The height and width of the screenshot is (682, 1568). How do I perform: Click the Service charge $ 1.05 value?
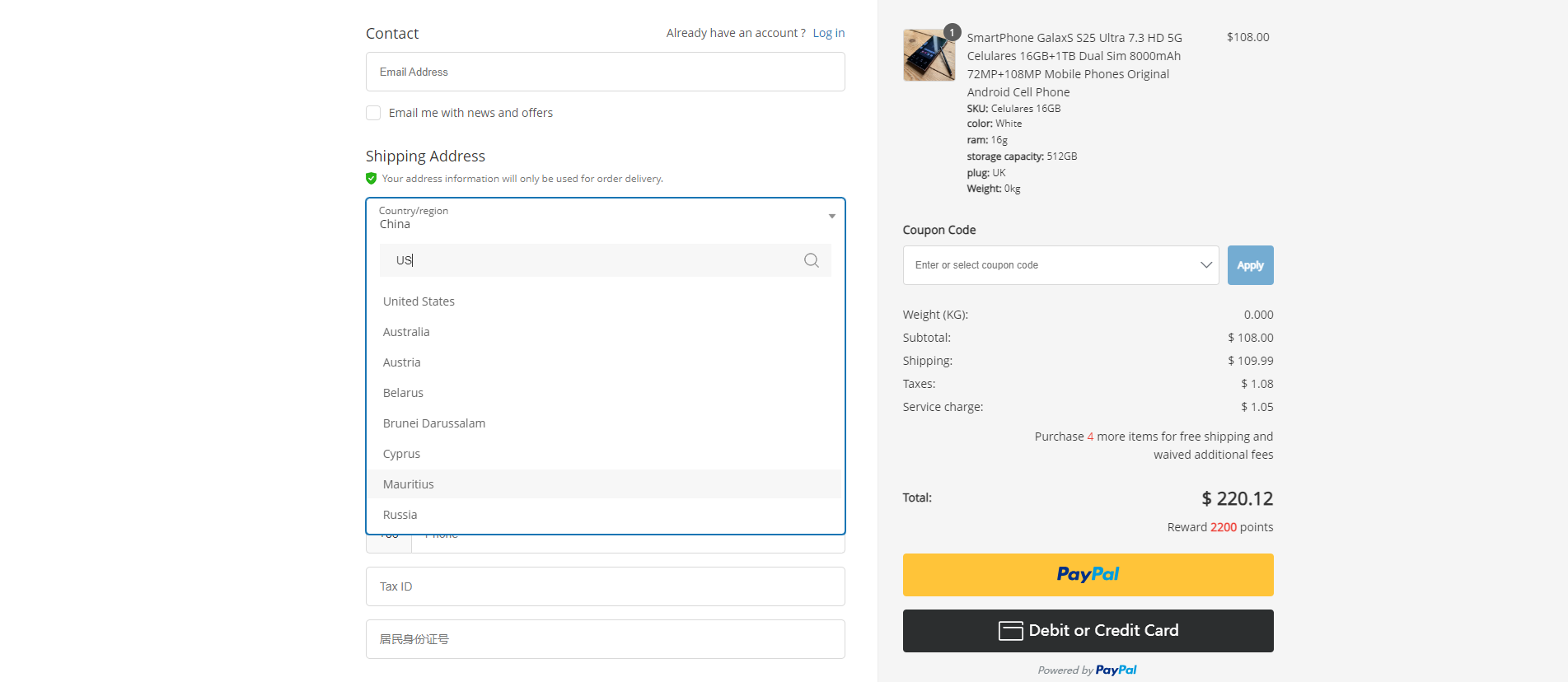1257,407
